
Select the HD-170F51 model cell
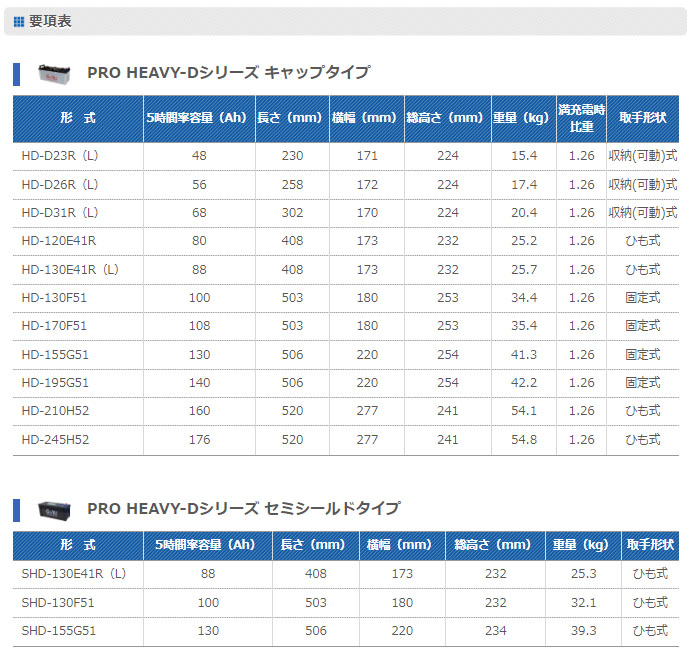78,326
